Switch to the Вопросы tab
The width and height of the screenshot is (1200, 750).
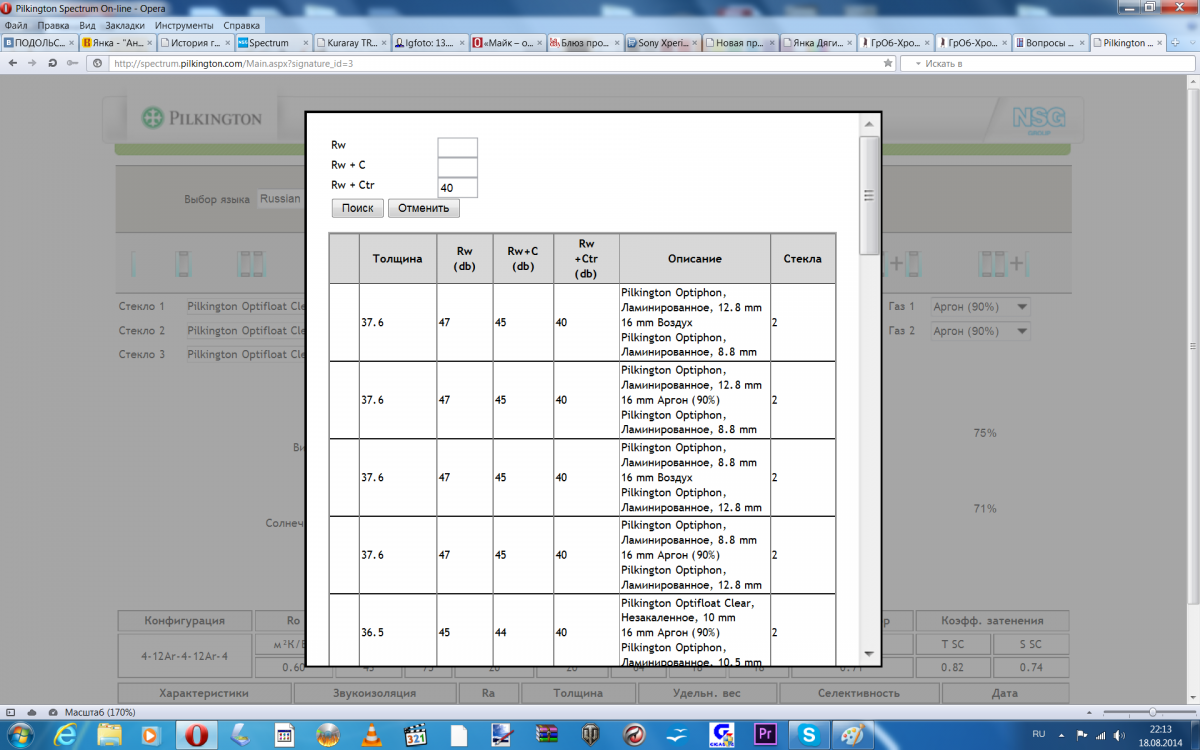(x=1051, y=43)
